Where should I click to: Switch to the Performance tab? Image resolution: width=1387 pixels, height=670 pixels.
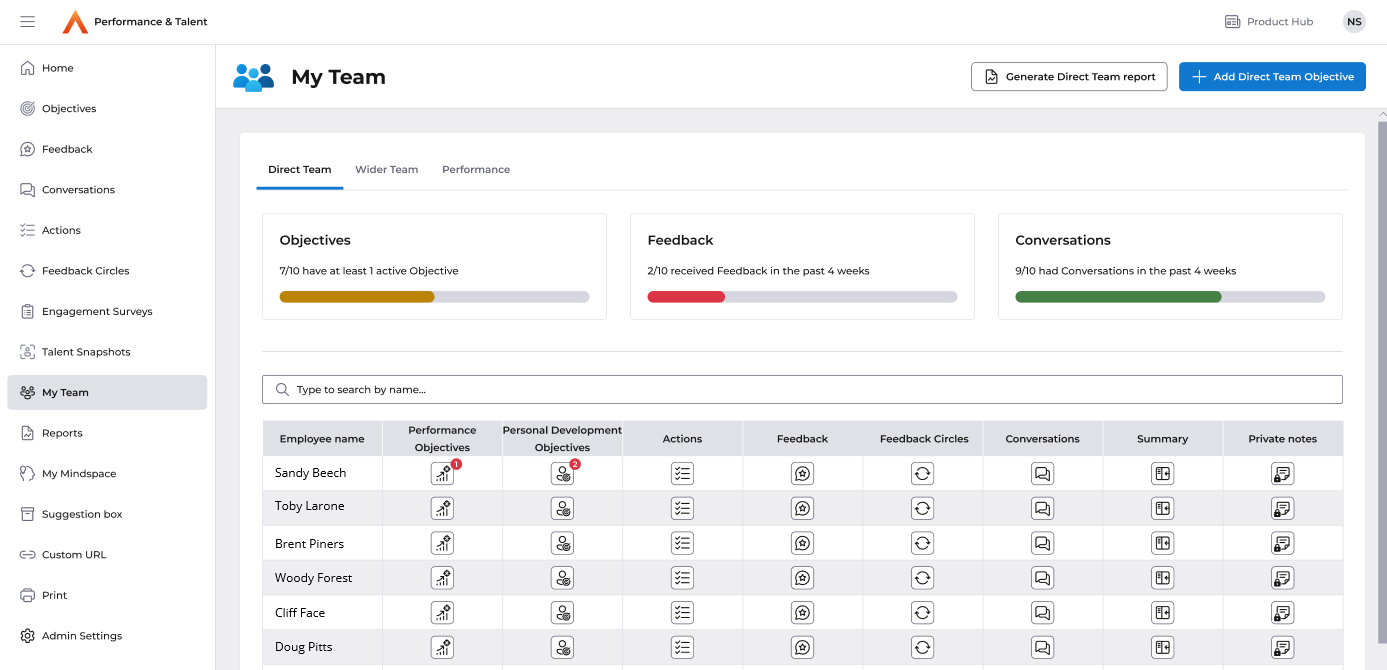click(x=476, y=169)
